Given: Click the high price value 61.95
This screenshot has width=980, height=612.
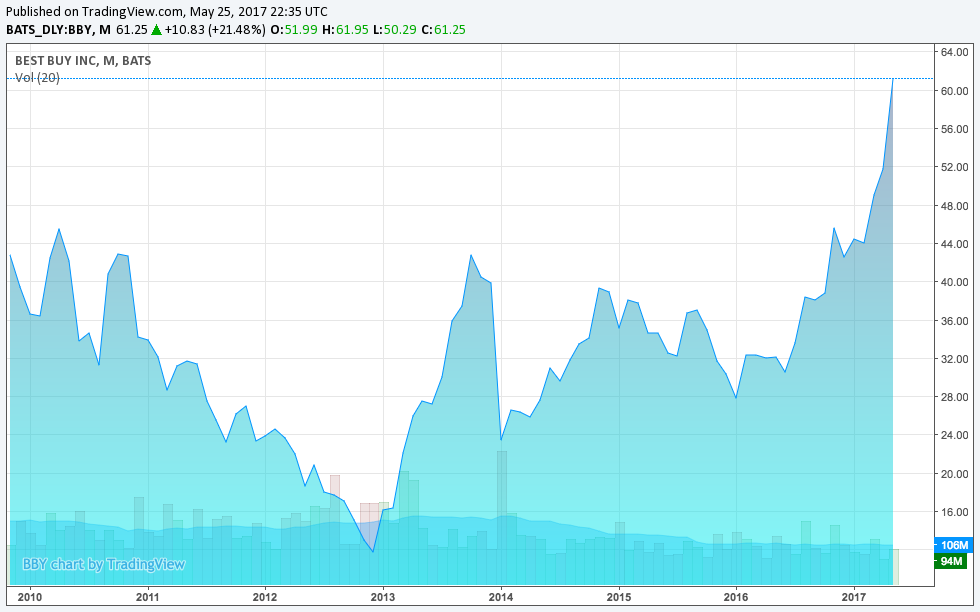Looking at the screenshot, I should 352,29.
